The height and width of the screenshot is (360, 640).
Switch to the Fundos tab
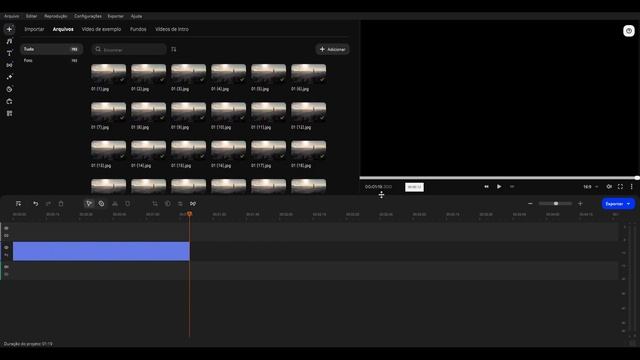[x=138, y=29]
